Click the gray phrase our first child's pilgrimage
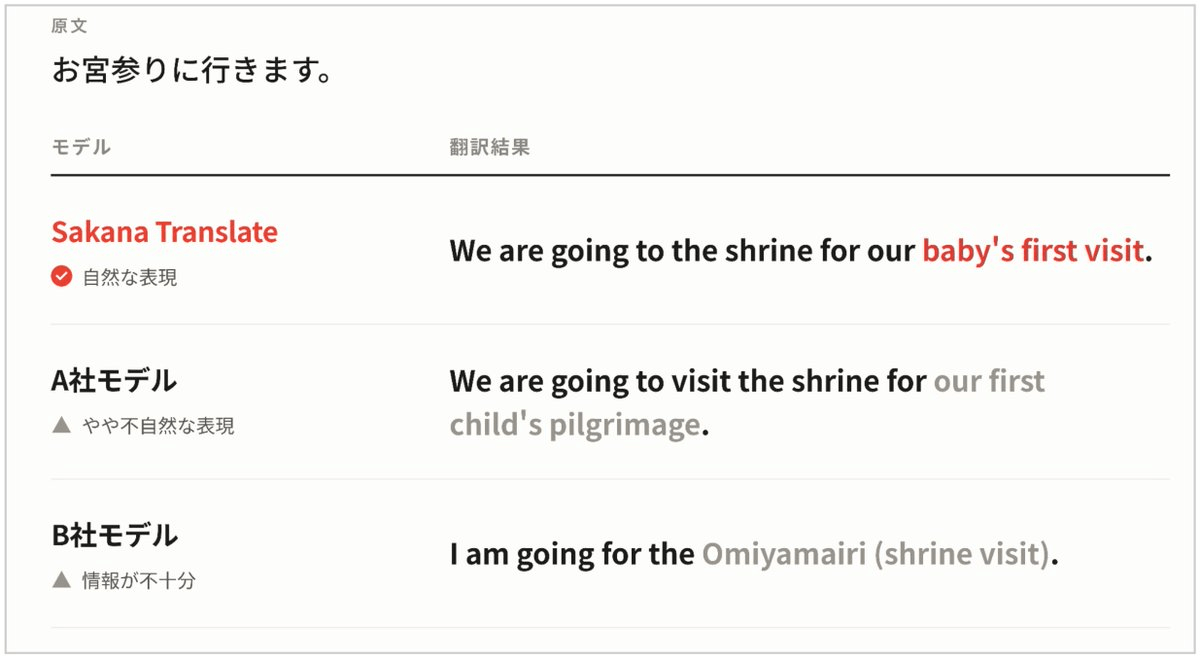This screenshot has width=1200, height=659. (747, 403)
